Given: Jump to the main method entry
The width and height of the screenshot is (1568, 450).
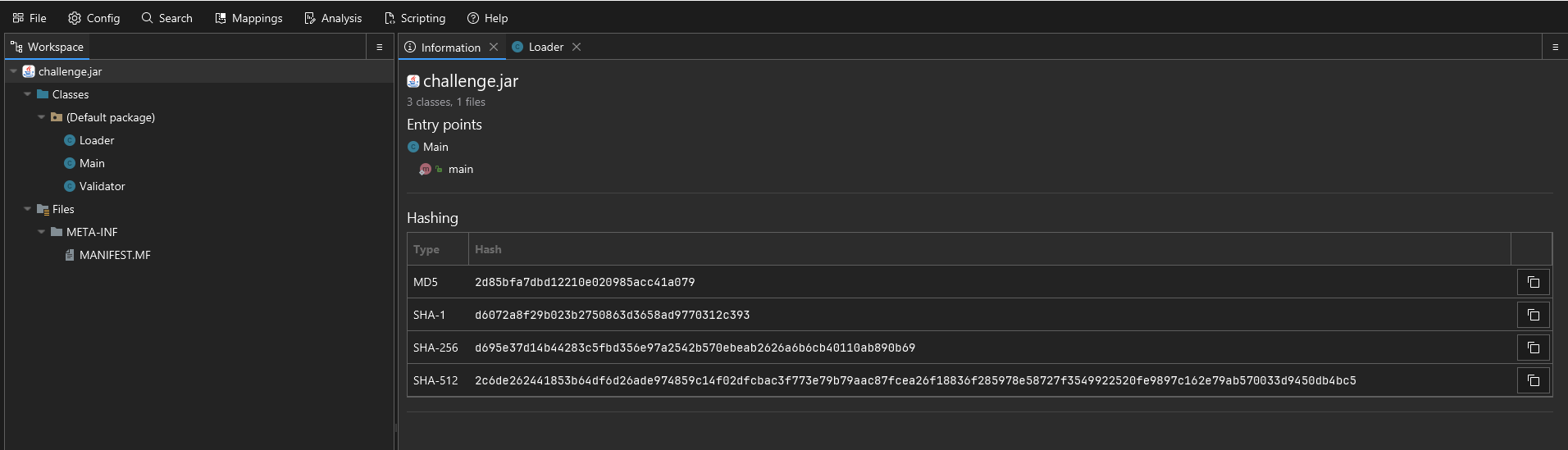Looking at the screenshot, I should [x=460, y=169].
